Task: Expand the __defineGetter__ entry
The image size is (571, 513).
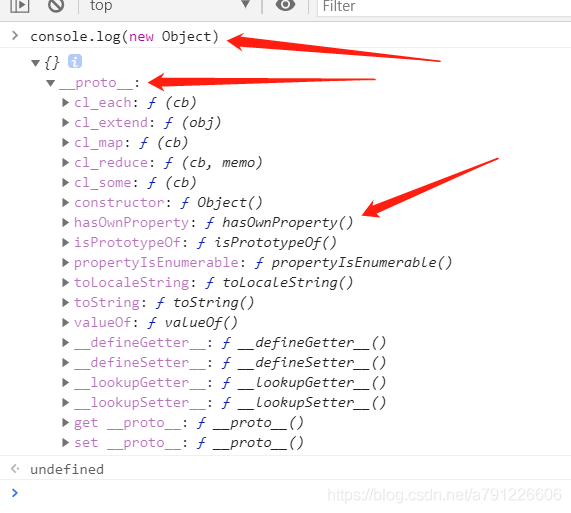Action: click(x=66, y=343)
